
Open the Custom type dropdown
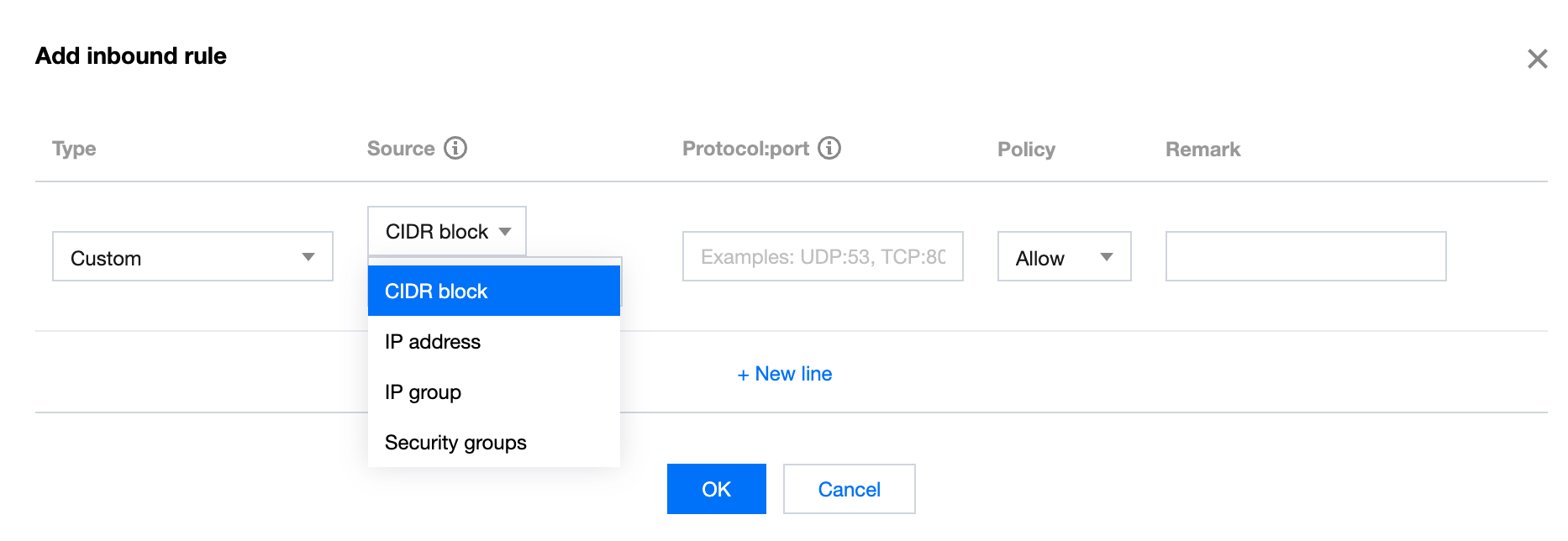click(x=192, y=257)
